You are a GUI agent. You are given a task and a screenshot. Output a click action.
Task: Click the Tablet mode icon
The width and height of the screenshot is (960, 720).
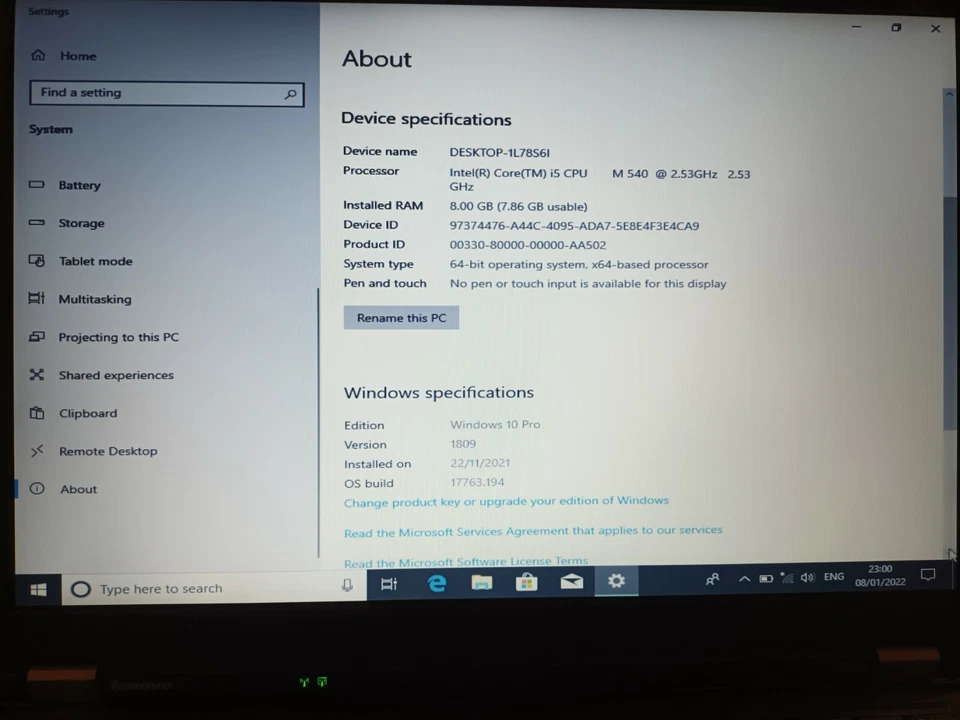pyautogui.click(x=36, y=260)
